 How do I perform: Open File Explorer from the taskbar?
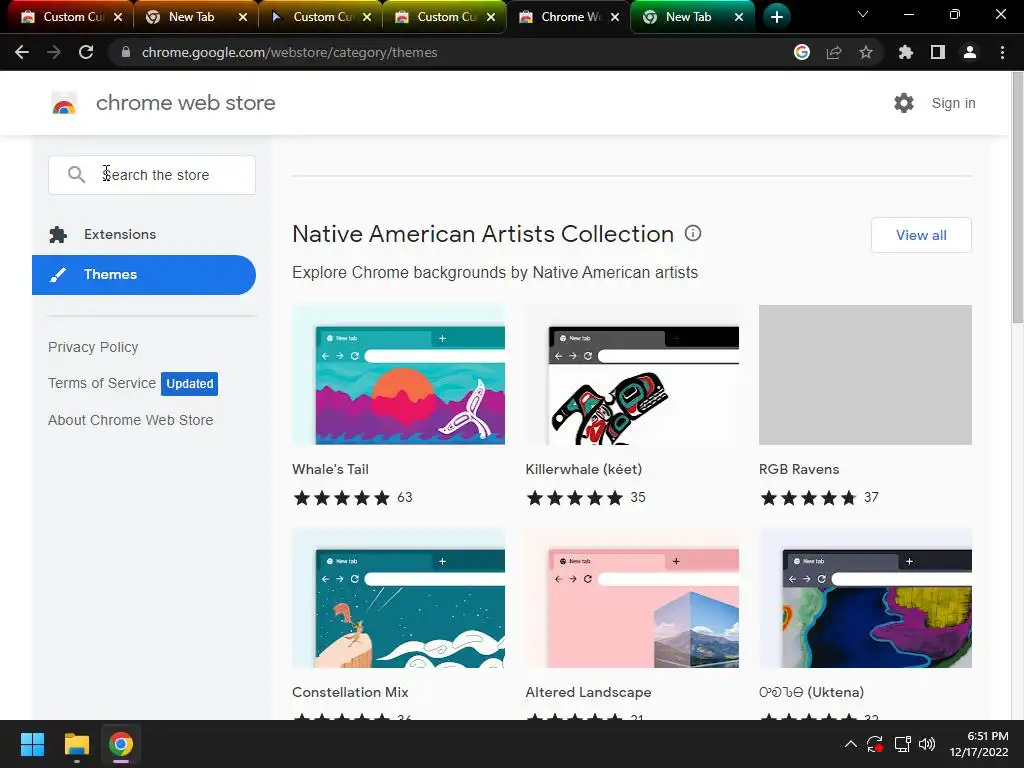click(x=76, y=744)
